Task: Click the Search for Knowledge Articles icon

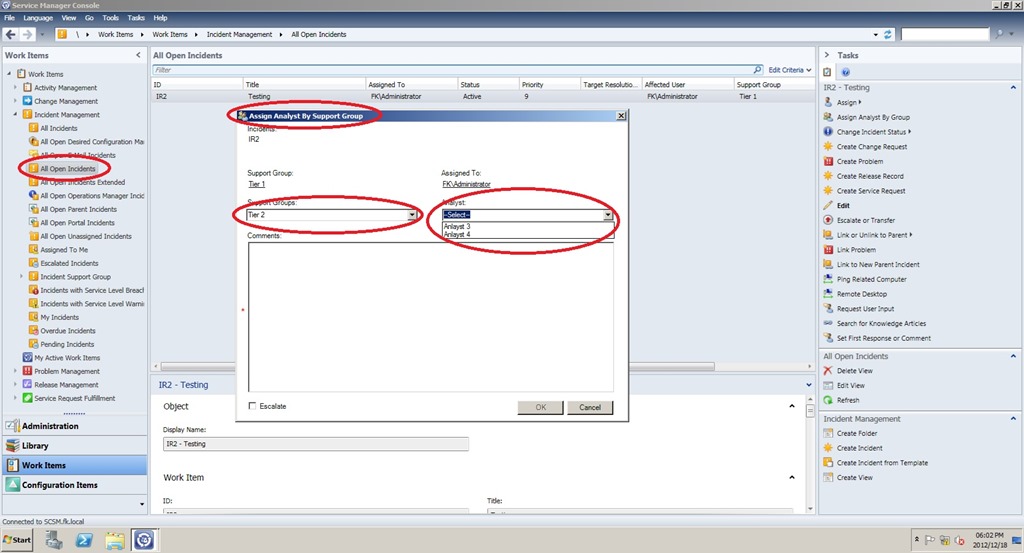Action: point(828,324)
